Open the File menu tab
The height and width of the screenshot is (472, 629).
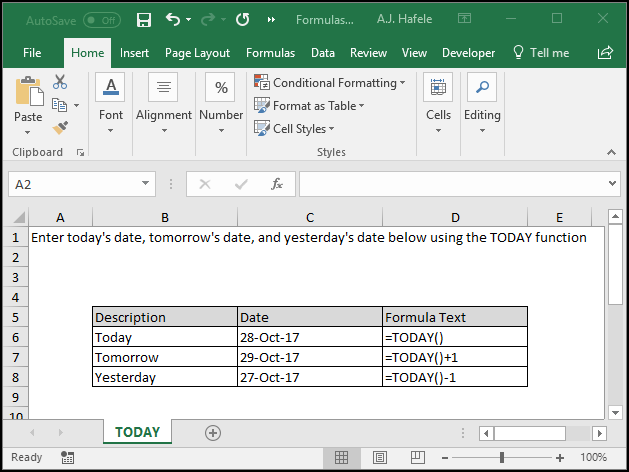point(32,53)
